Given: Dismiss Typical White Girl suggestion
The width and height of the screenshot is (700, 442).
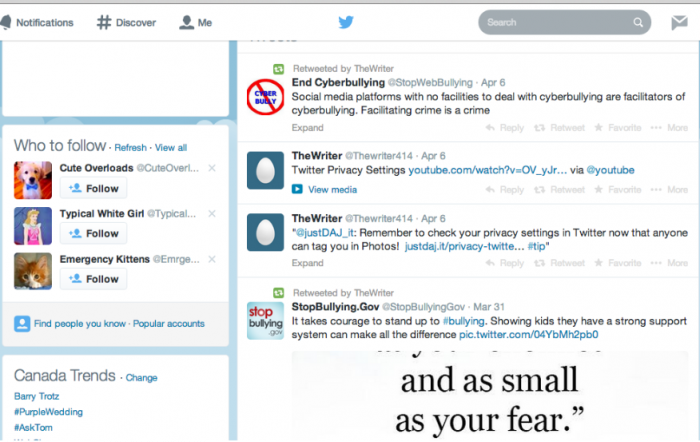Looking at the screenshot, I should (x=212, y=213).
